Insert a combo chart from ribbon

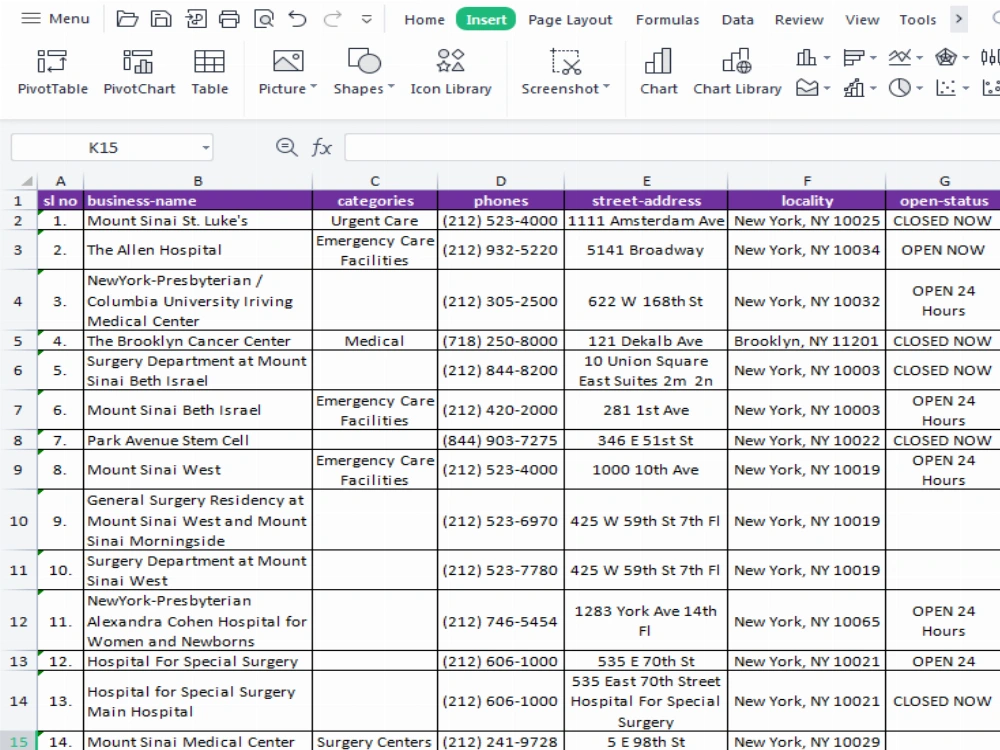click(853, 87)
